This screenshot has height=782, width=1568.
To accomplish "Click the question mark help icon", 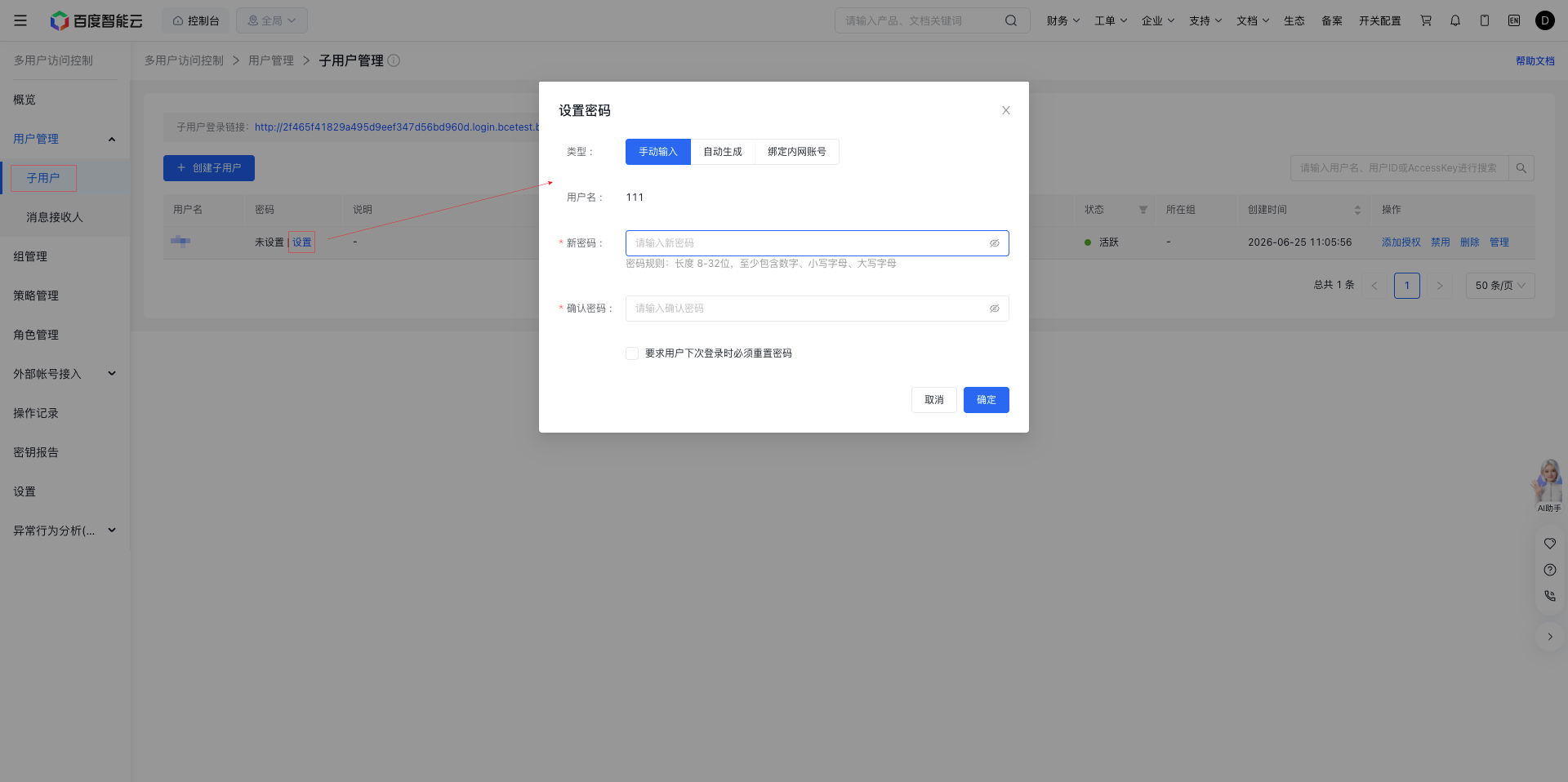I will coord(1550,570).
